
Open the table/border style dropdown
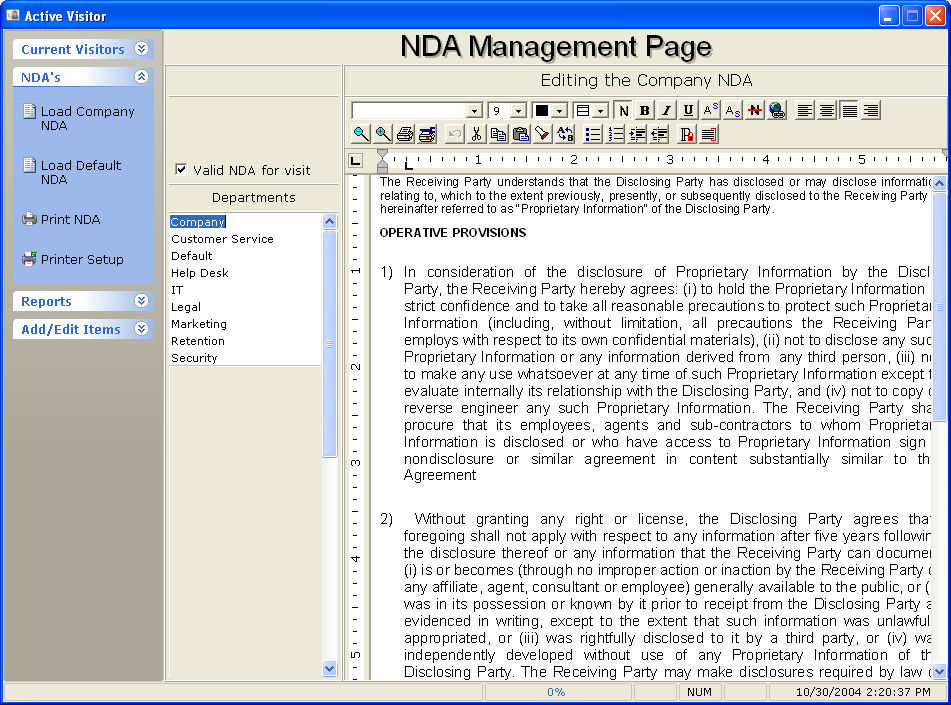(600, 111)
